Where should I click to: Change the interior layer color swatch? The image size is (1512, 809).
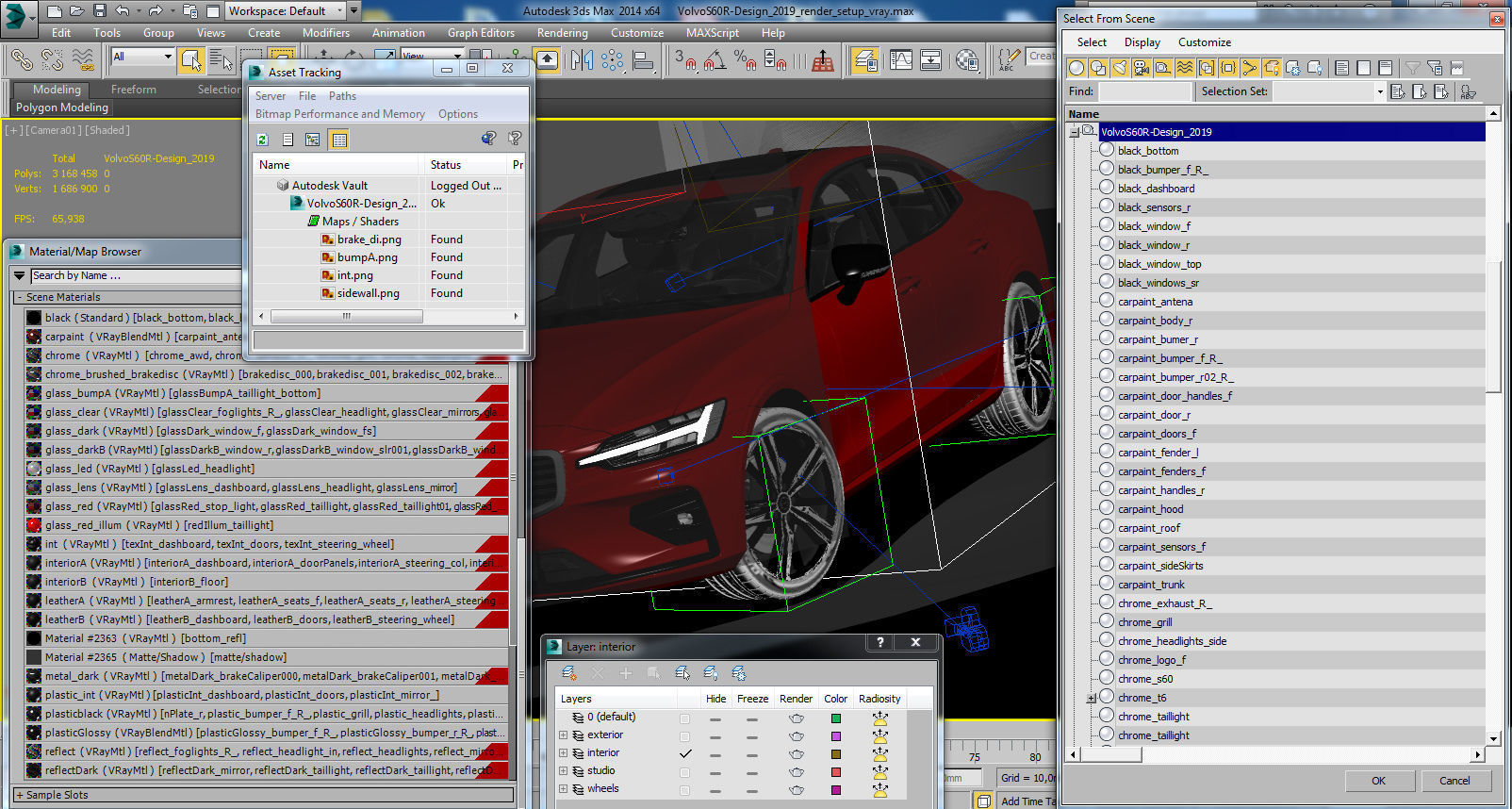coord(835,753)
